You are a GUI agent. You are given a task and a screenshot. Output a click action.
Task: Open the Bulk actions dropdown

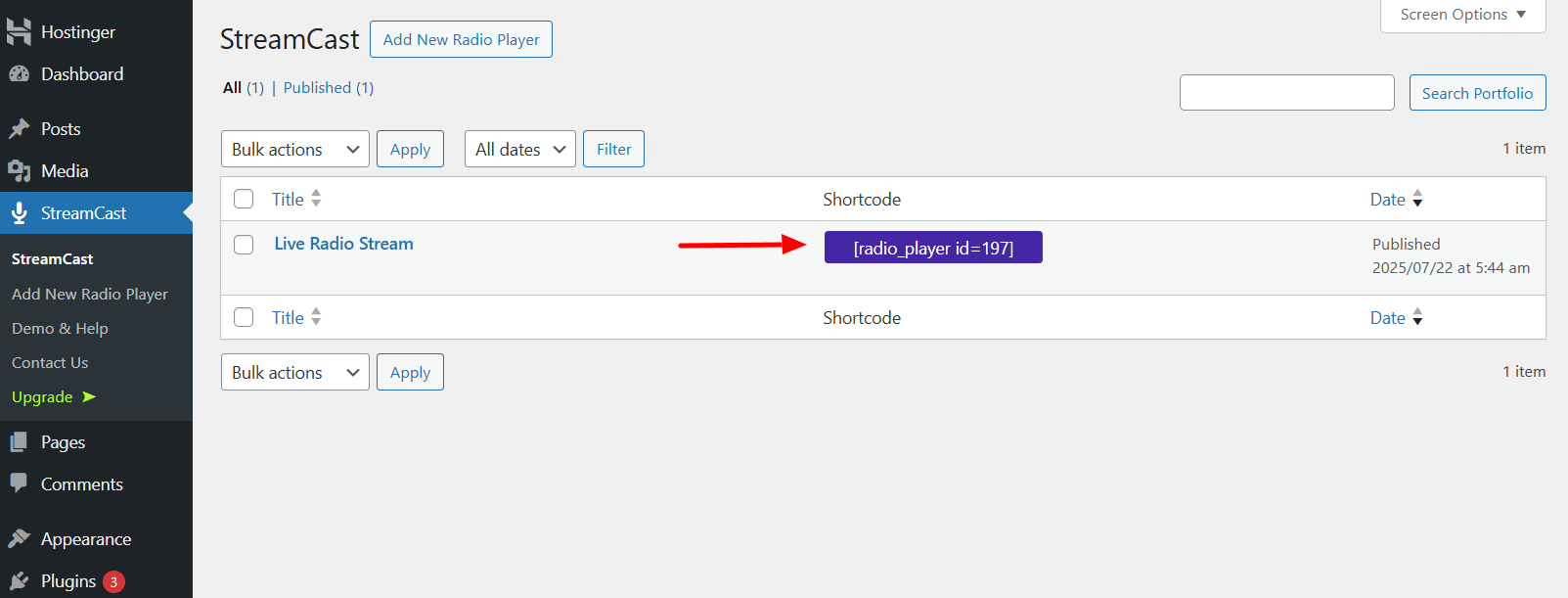tap(294, 149)
